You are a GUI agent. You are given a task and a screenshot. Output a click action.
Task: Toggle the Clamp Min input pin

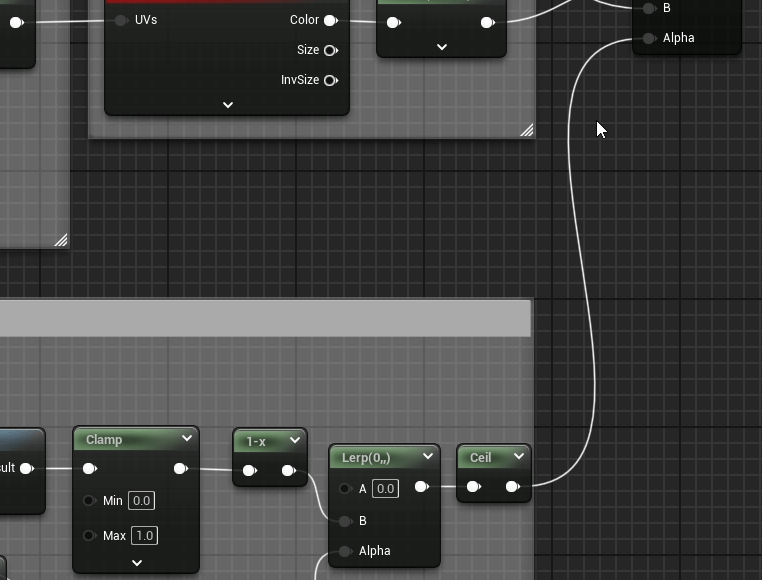[90, 501]
